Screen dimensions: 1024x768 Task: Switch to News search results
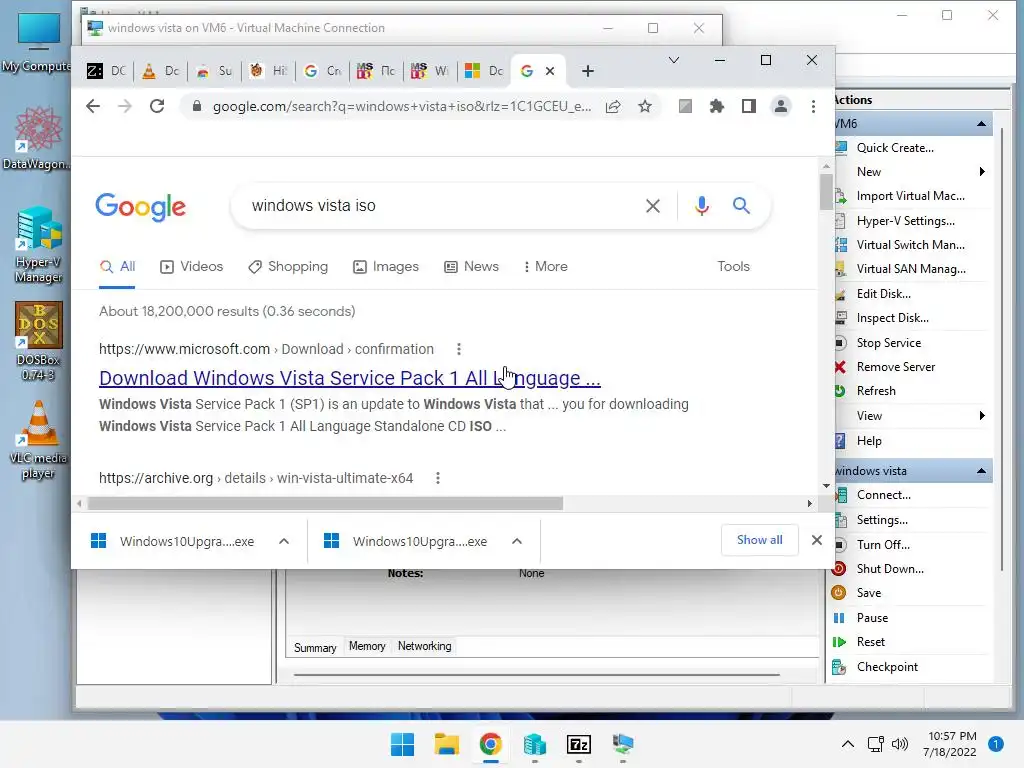pos(472,266)
